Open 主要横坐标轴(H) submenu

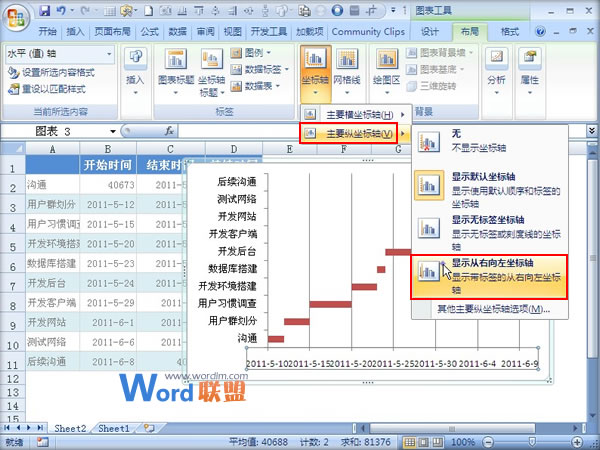[355, 114]
